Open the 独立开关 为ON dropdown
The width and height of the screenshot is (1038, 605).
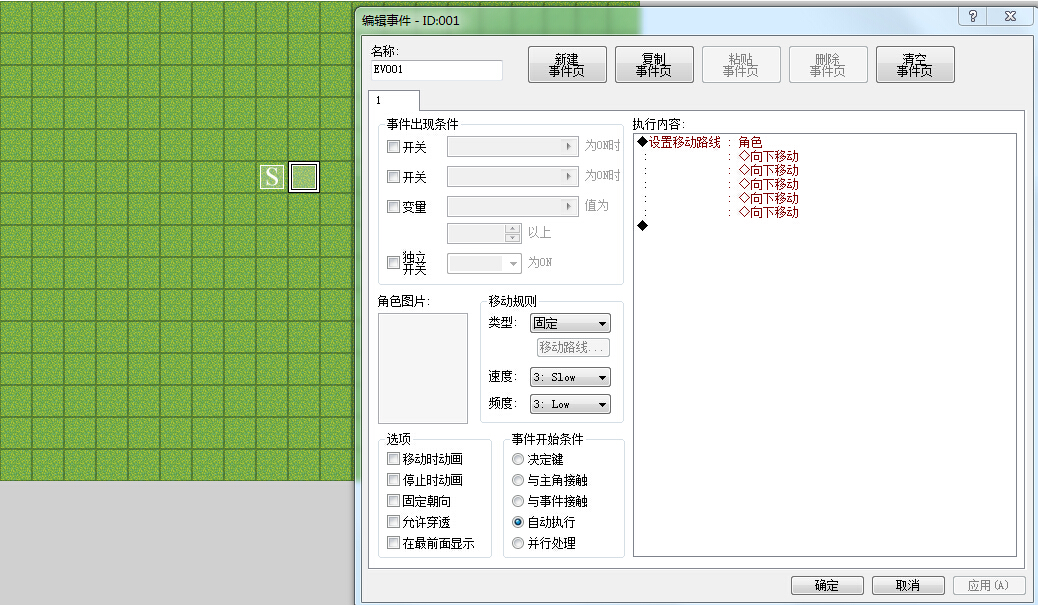pyautogui.click(x=485, y=263)
